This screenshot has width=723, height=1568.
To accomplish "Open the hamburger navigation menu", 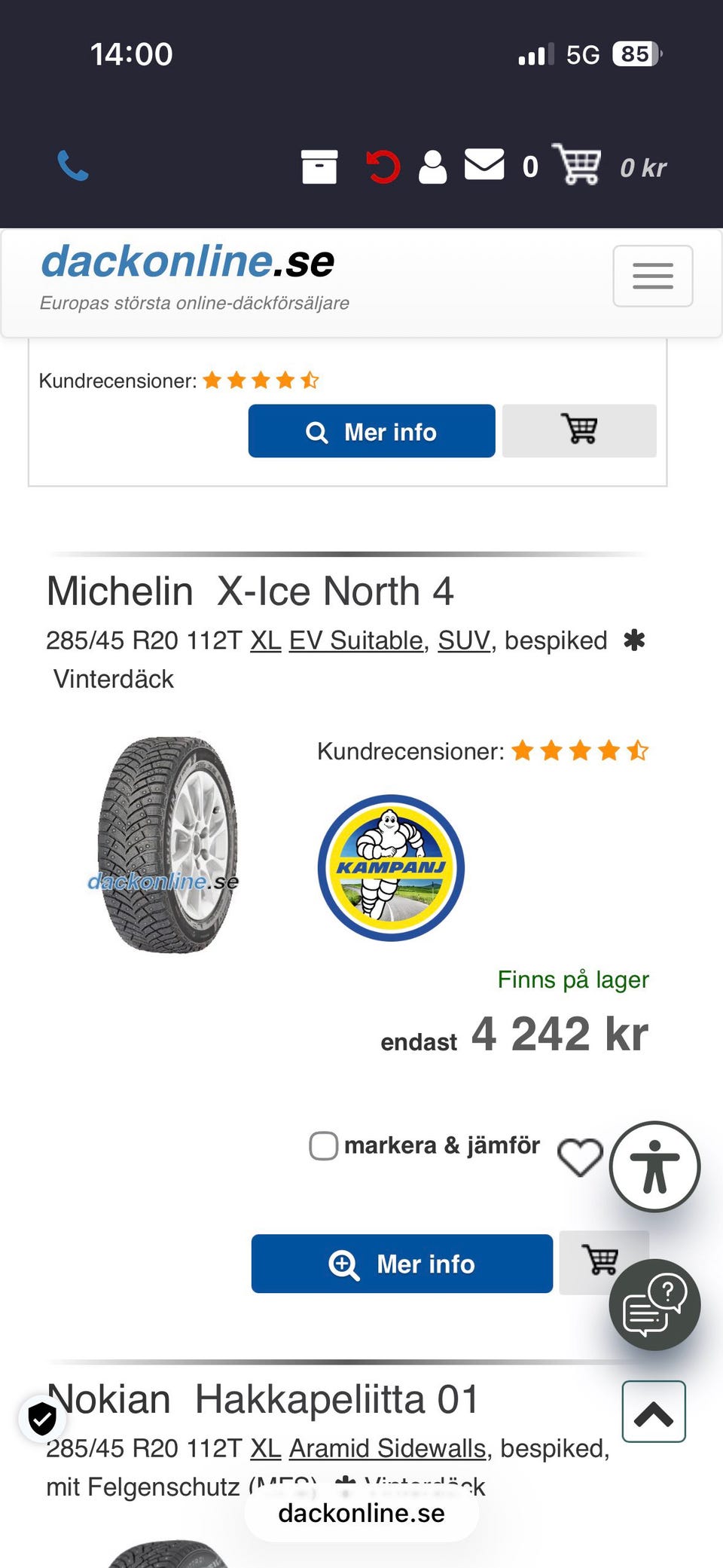I will 653,276.
